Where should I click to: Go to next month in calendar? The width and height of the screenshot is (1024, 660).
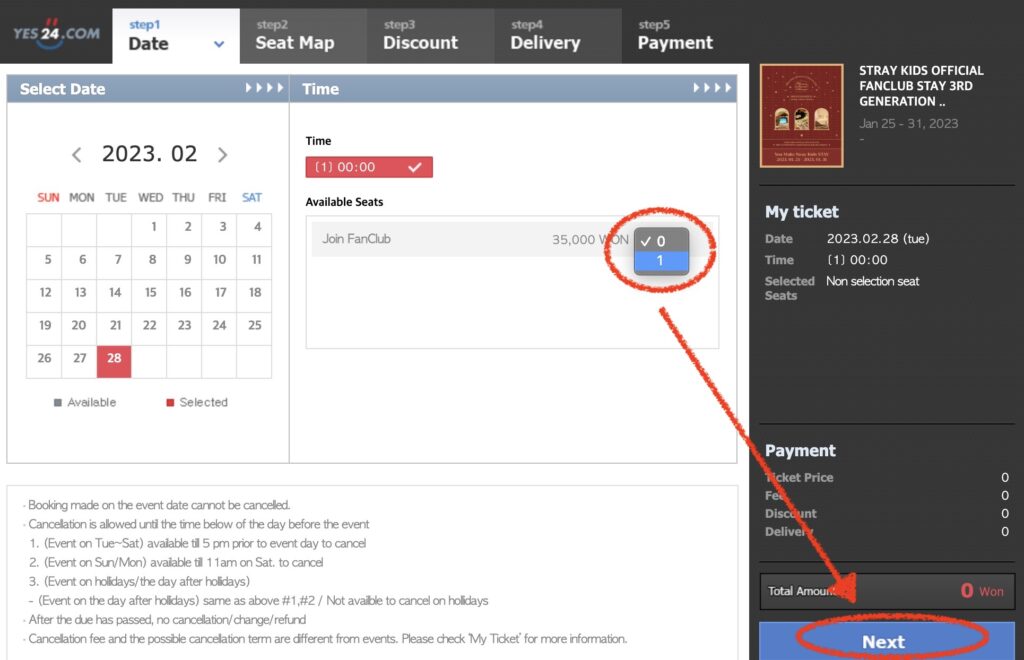click(222, 155)
